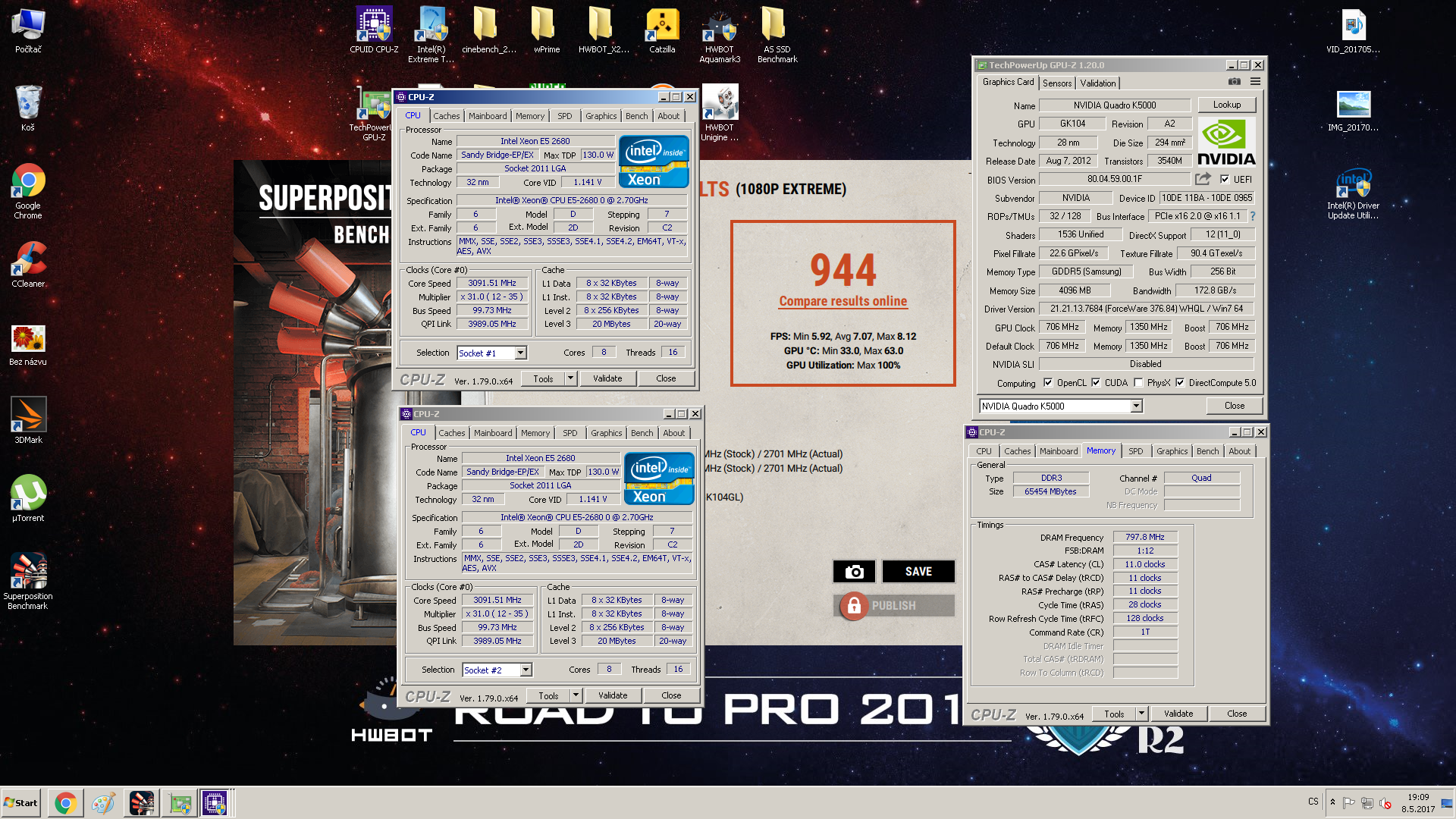
Task: Open the Sensors tab in GPU-Z
Action: (1057, 83)
